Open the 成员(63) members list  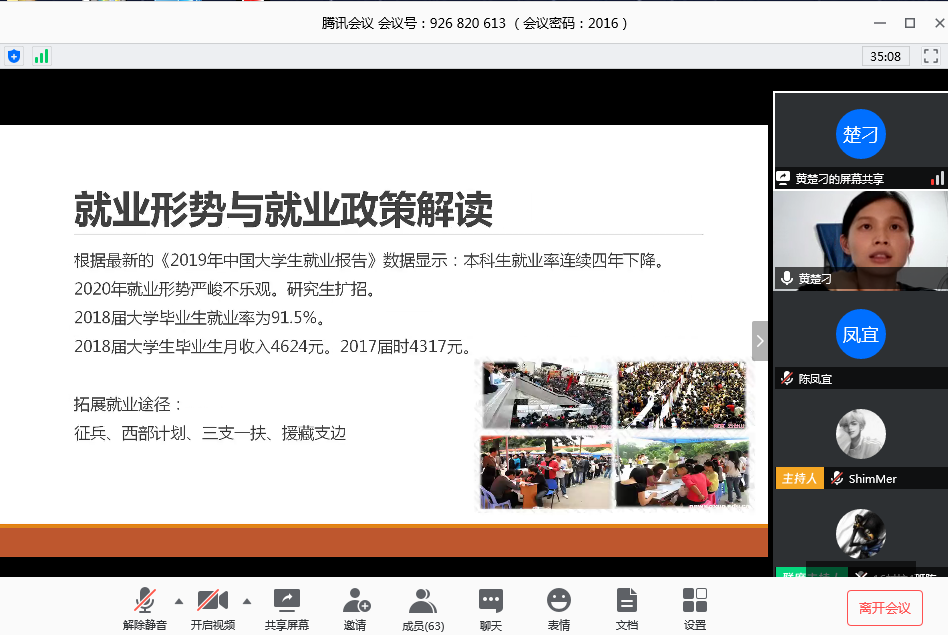click(422, 601)
